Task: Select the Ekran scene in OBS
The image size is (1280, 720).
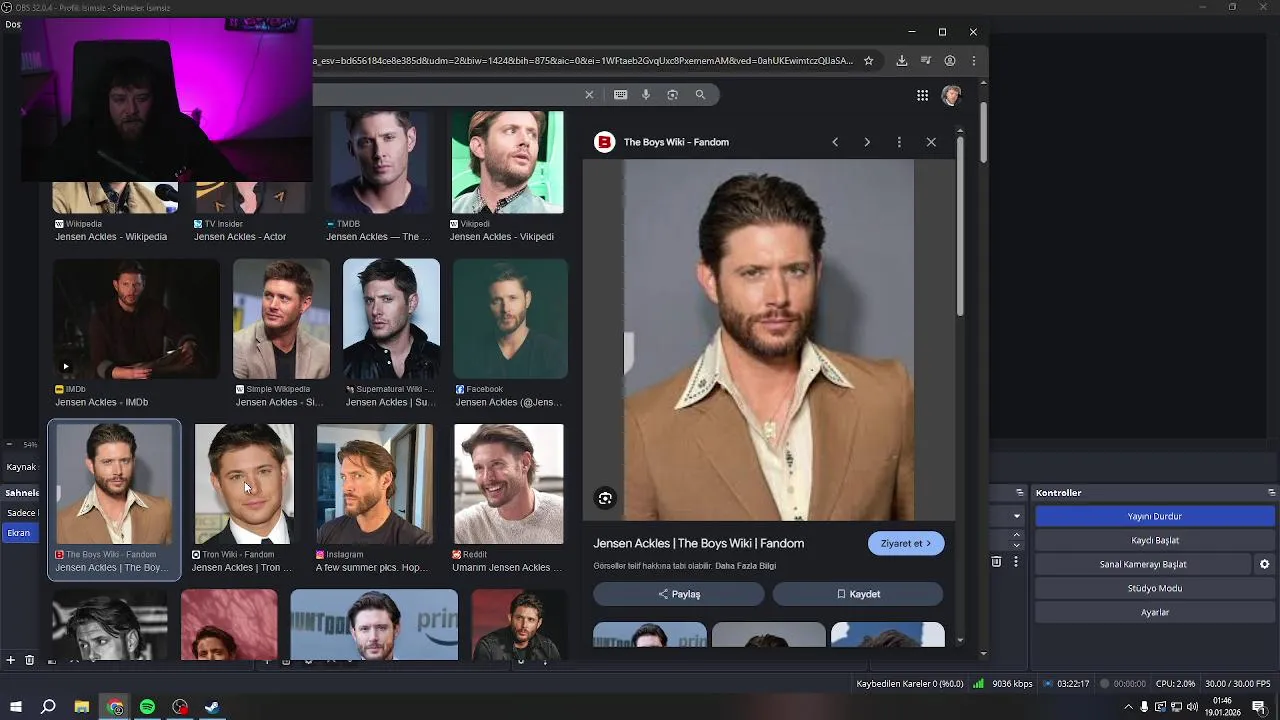Action: (19, 533)
